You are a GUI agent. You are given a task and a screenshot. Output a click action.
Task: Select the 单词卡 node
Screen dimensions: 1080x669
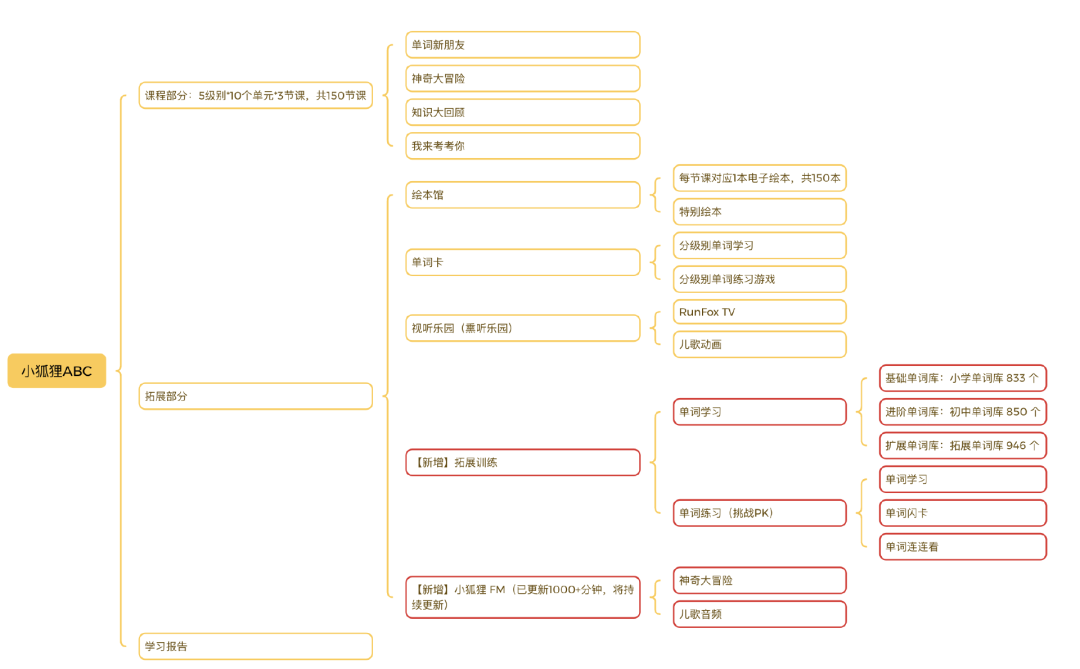point(522,262)
